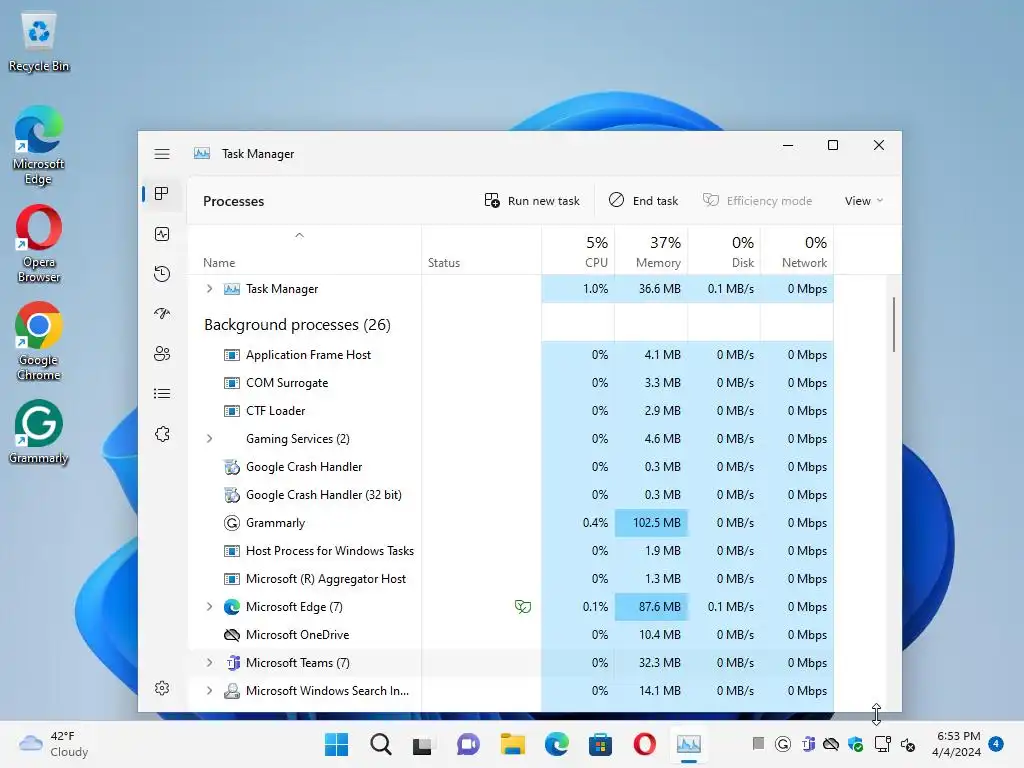Click the notification badge showing 4
Viewport: 1024px width, 768px height.
[x=996, y=744]
